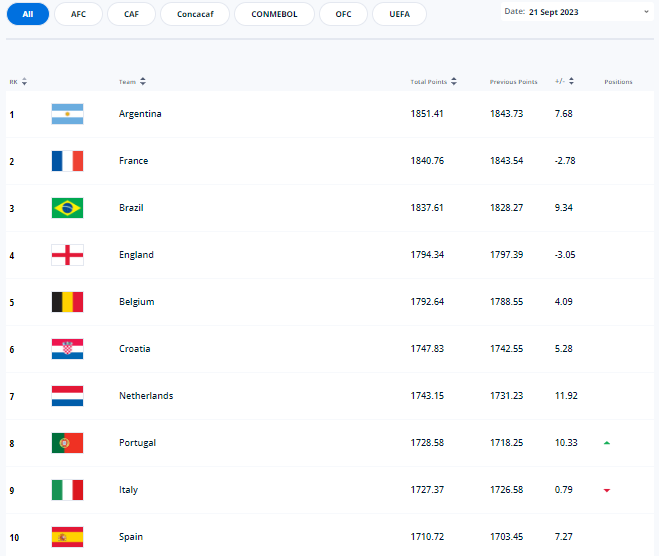Sort by the RK rank column
Image resolution: width=659 pixels, height=556 pixels.
coord(18,82)
